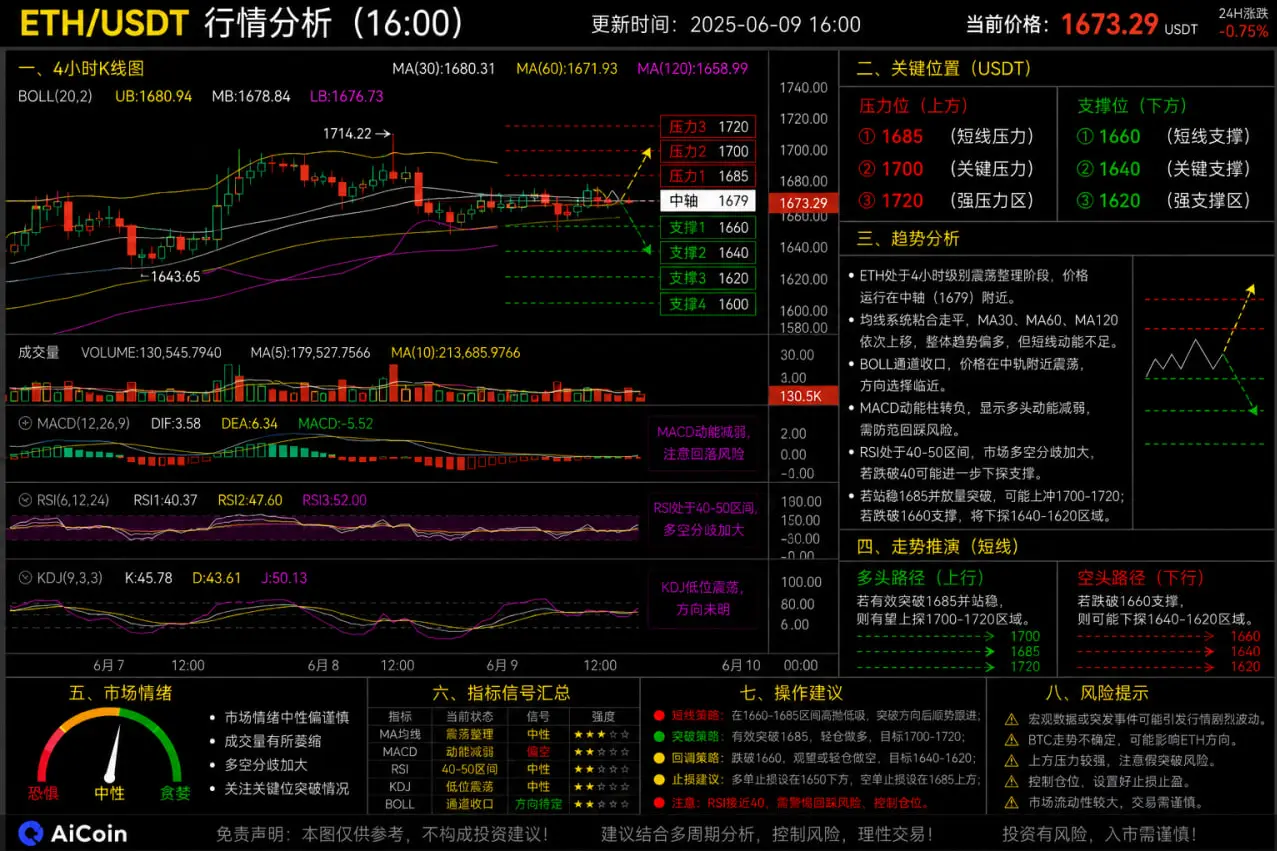Click the 偏空 signal cell in MACD row

tap(538, 752)
